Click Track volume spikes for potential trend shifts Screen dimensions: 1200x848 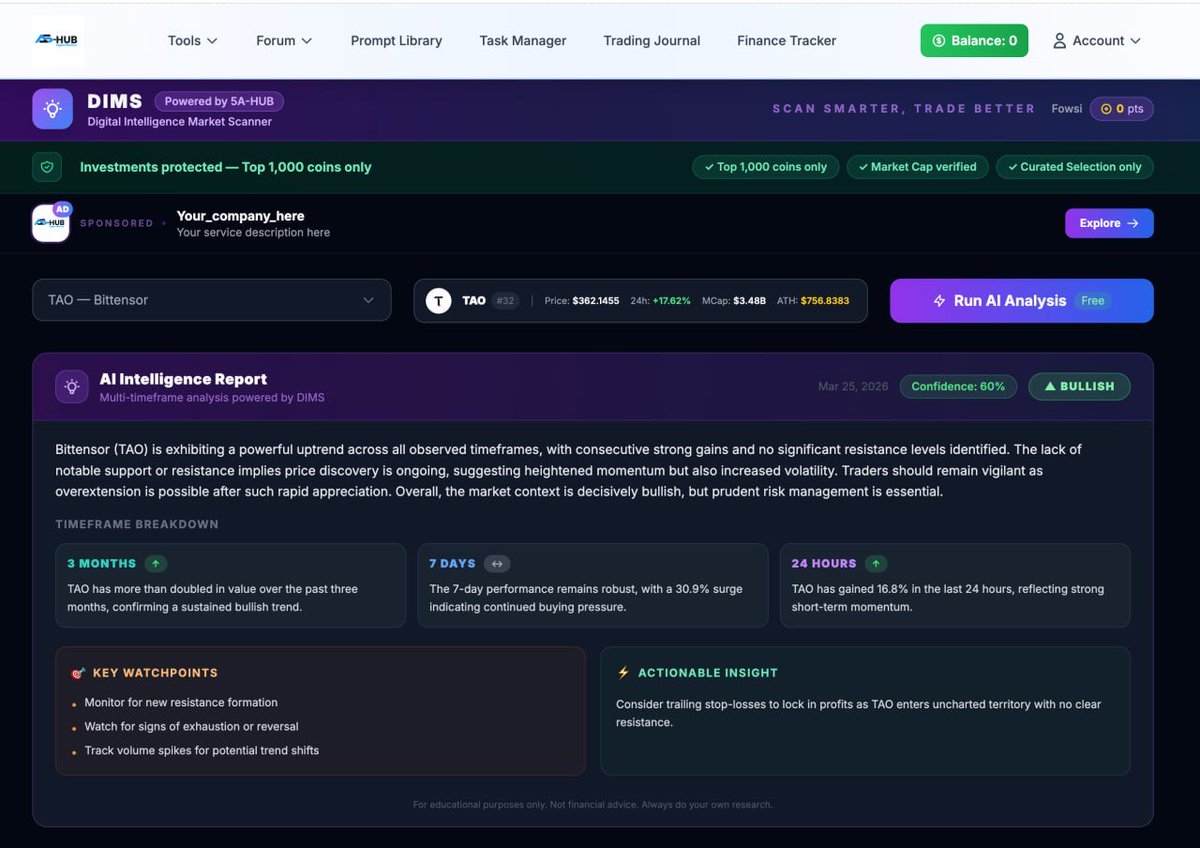[x=202, y=751]
